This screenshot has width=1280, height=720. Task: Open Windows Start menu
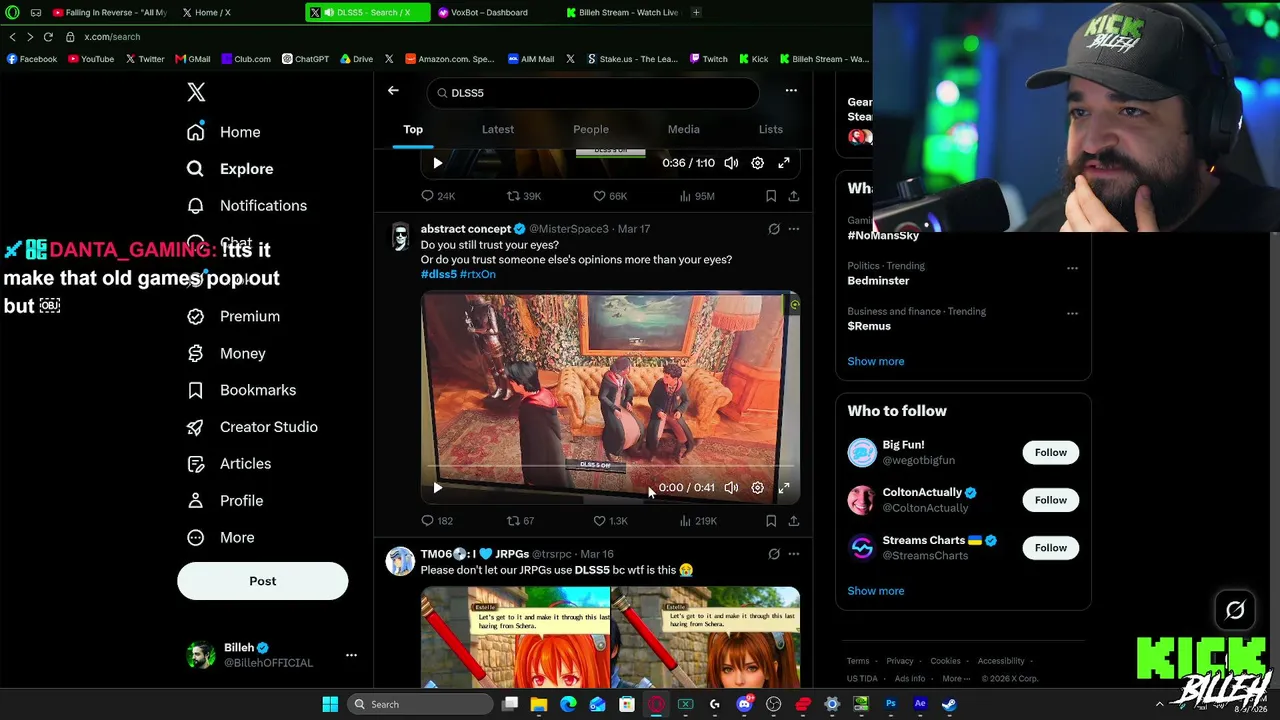pos(330,704)
